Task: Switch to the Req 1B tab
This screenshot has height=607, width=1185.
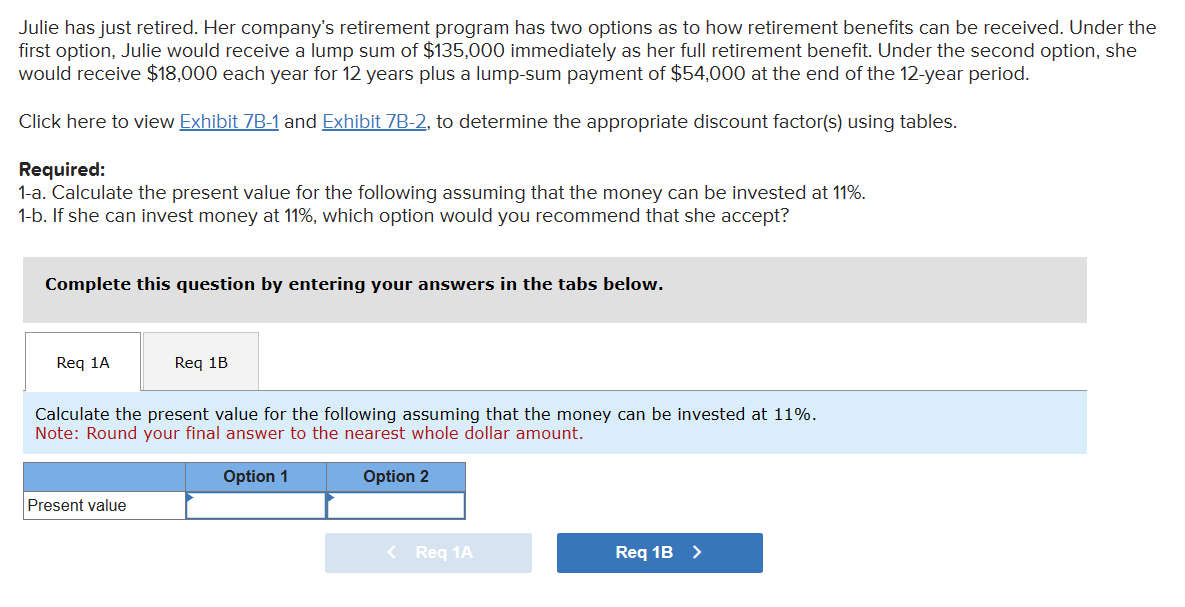Action: pos(200,362)
